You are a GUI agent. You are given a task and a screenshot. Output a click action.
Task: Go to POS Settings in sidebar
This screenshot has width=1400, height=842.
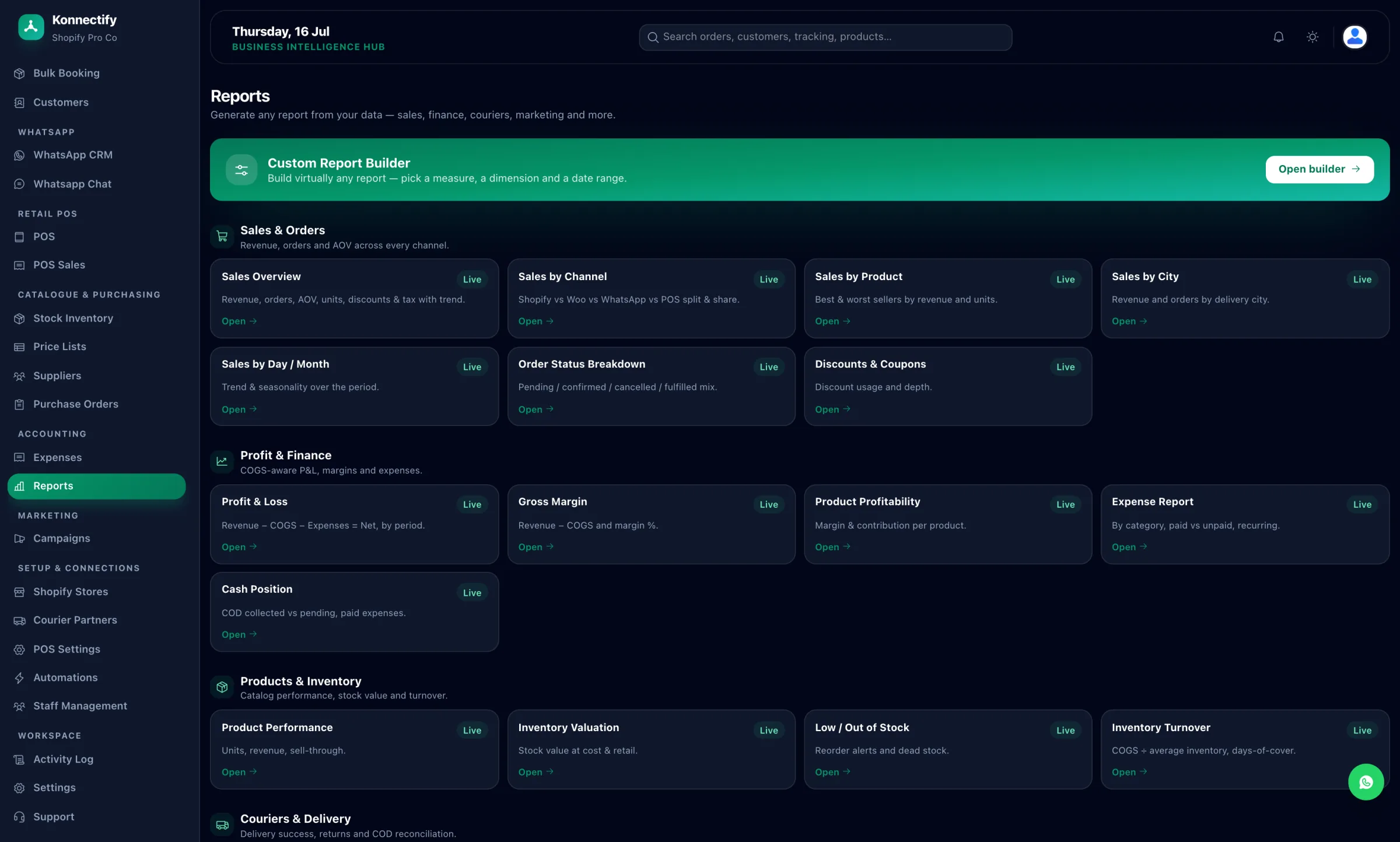(96, 649)
